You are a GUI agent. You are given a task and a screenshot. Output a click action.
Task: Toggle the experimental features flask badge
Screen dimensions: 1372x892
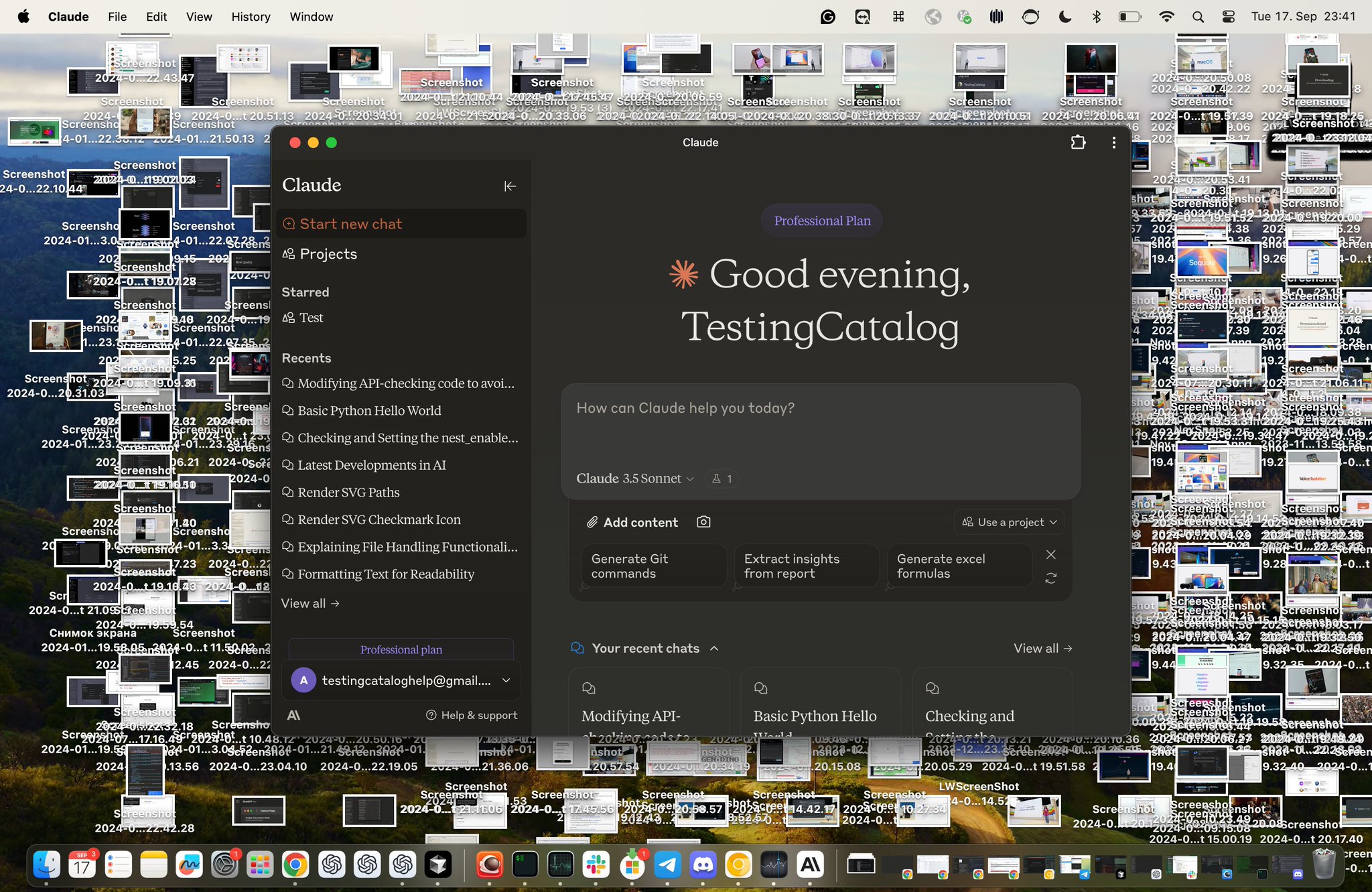(722, 479)
